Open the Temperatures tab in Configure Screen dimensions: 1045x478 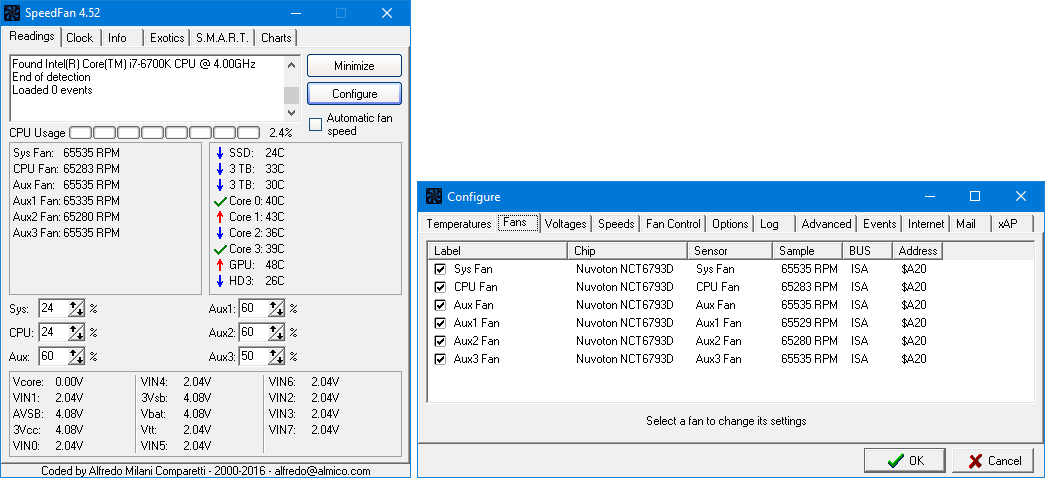click(459, 224)
